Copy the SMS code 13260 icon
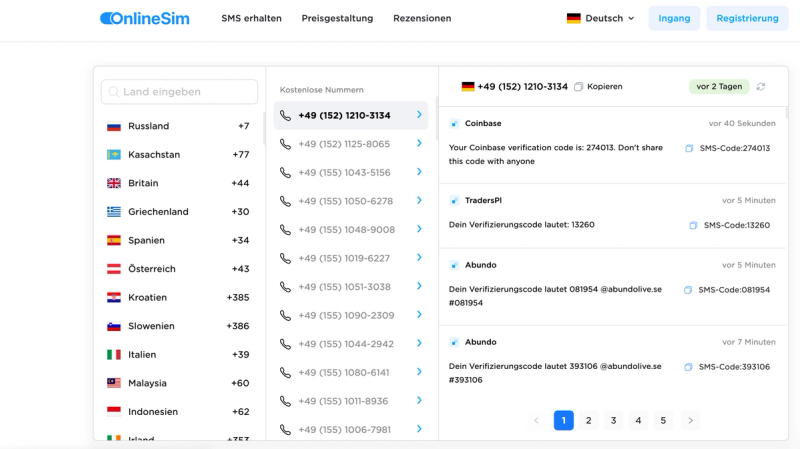The height and width of the screenshot is (449, 800). click(693, 225)
